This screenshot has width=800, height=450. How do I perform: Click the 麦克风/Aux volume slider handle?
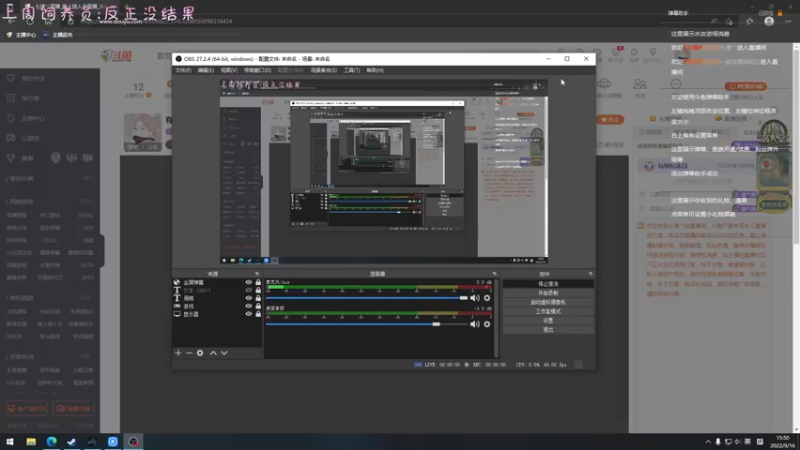click(x=463, y=298)
